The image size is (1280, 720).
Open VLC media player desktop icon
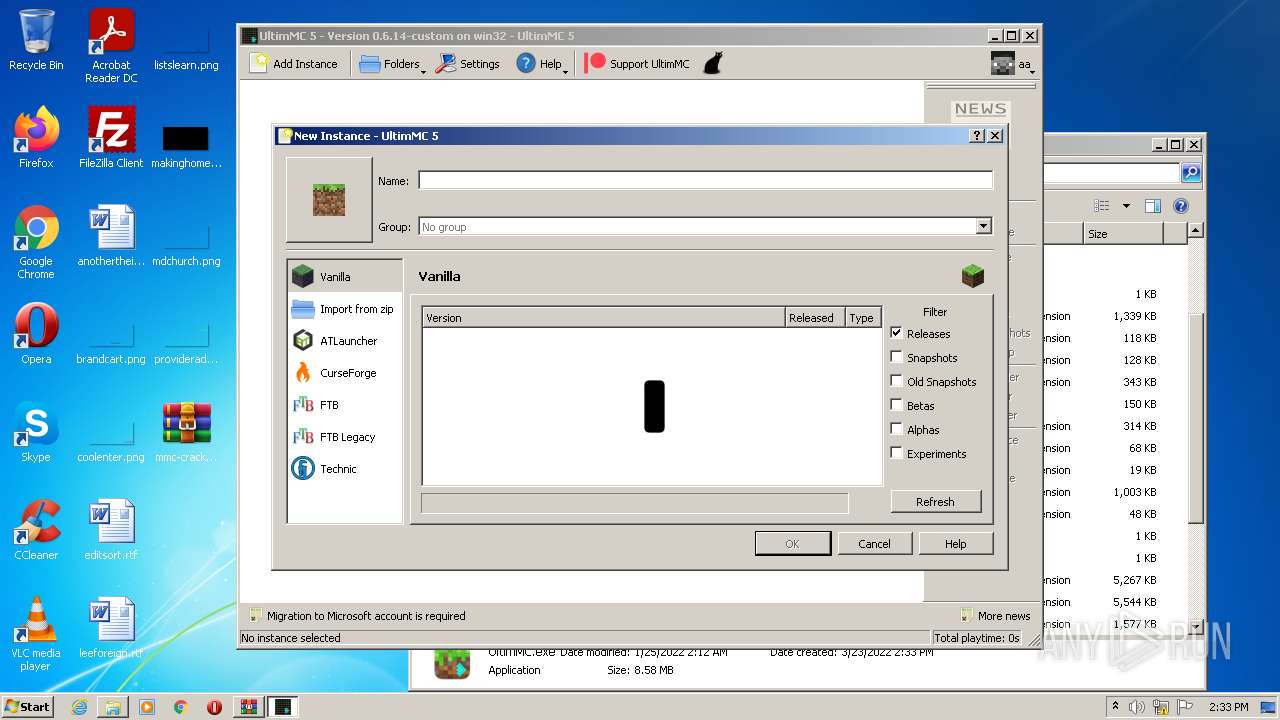pos(36,634)
